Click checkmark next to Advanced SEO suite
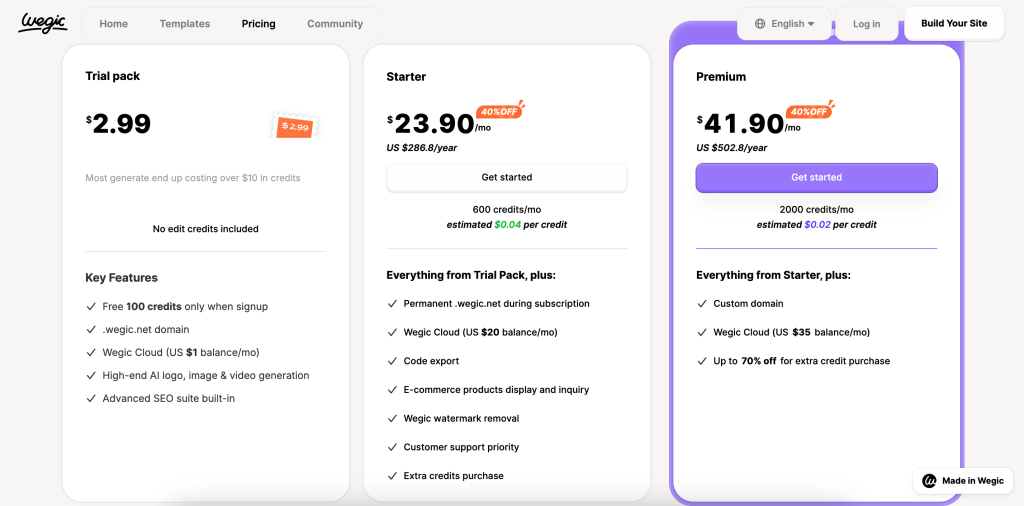This screenshot has width=1024, height=506. 91,398
